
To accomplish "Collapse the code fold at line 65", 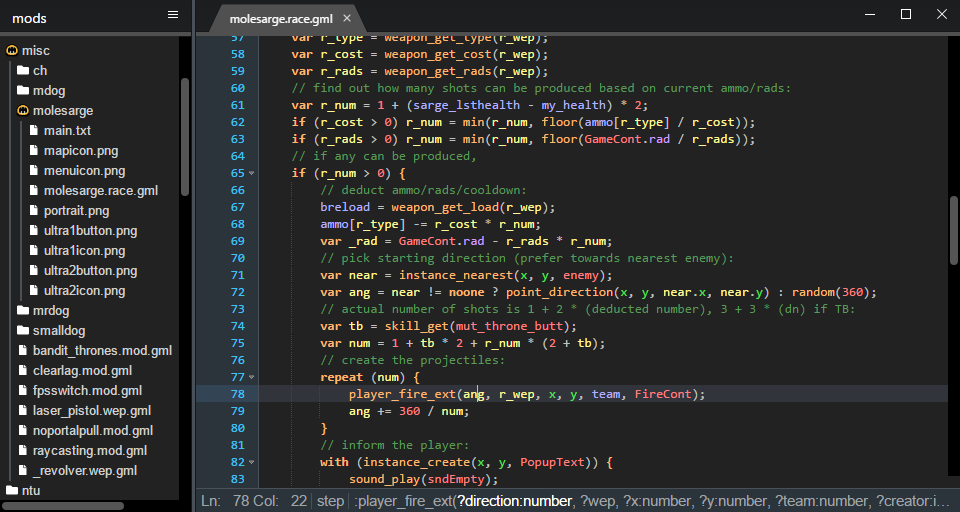I will 251,174.
